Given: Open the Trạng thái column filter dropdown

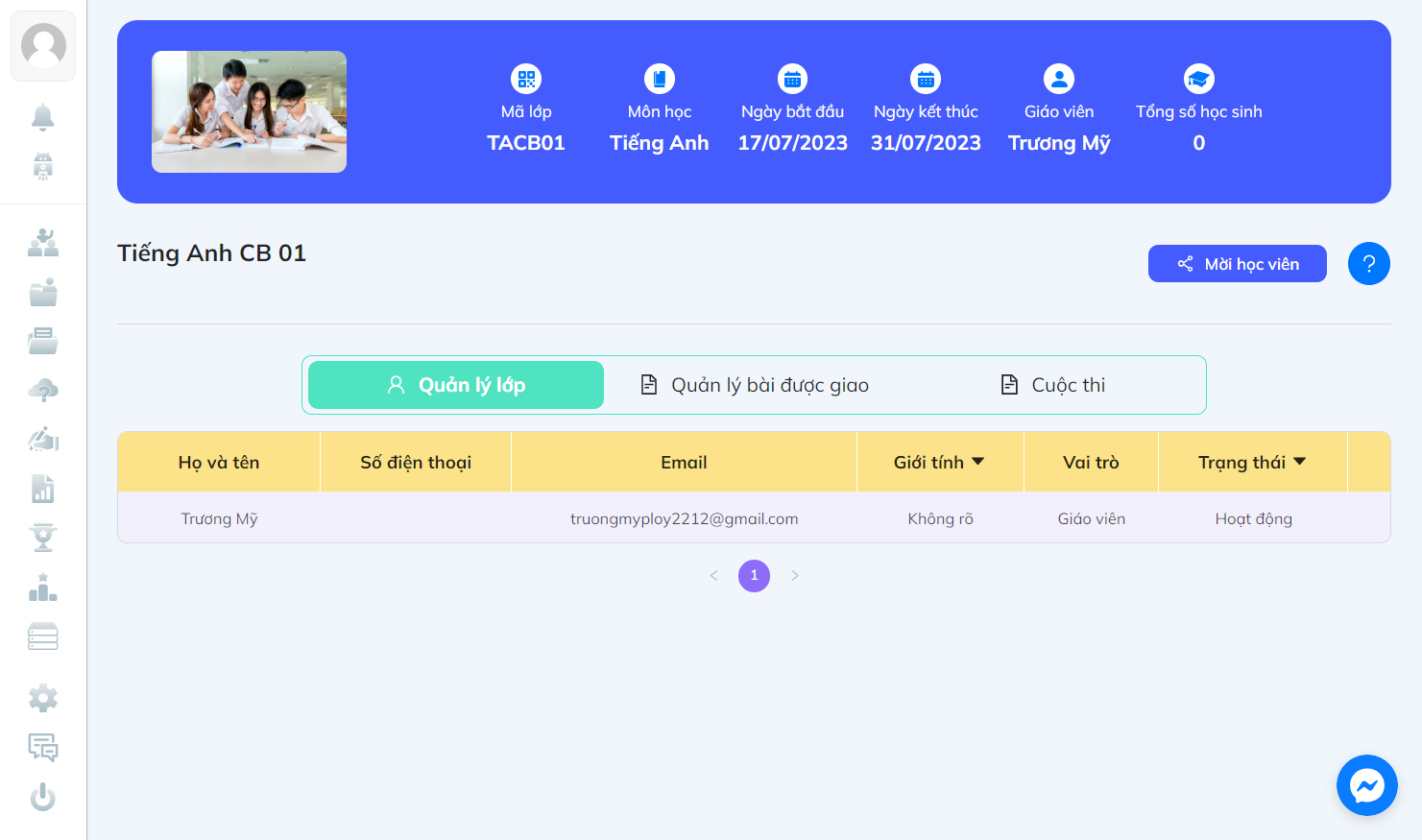Looking at the screenshot, I should pyautogui.click(x=1300, y=462).
